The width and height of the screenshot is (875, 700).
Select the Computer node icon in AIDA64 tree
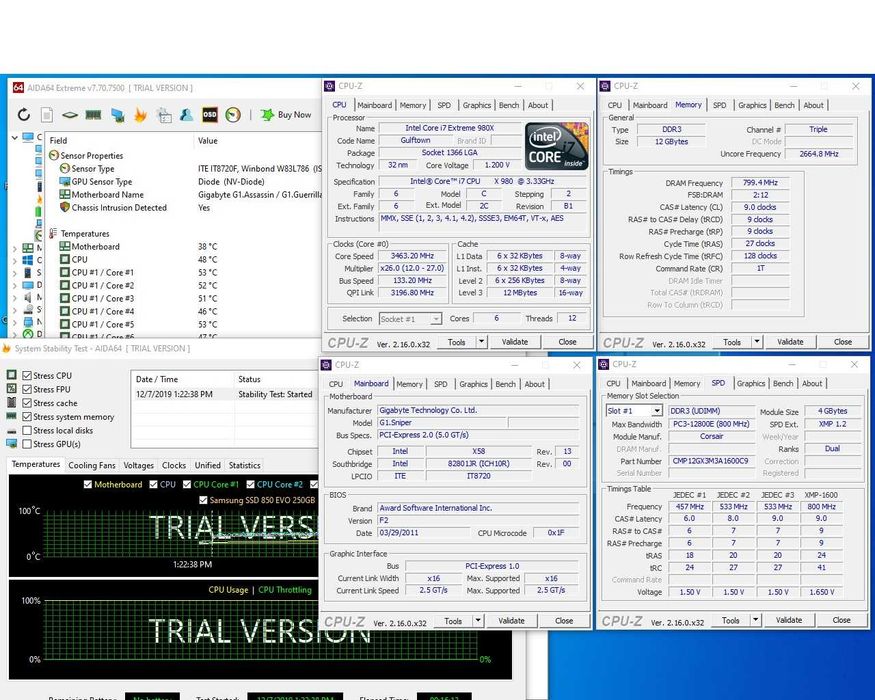click(28, 137)
